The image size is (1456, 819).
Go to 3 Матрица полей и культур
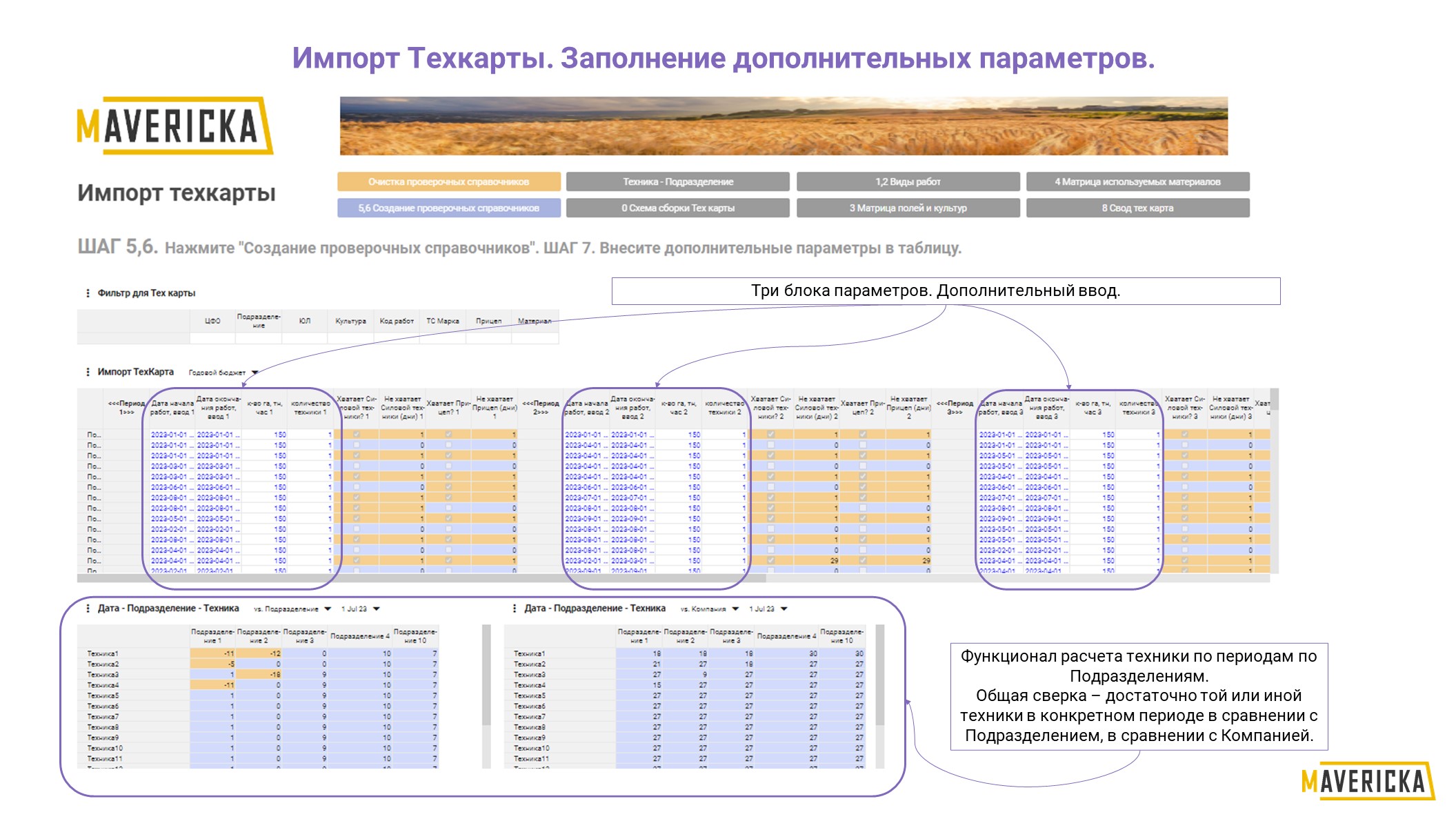[908, 208]
